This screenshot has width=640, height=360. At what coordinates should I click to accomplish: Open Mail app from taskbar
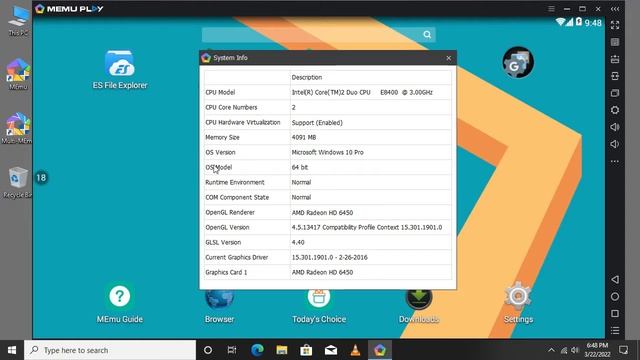(331, 350)
